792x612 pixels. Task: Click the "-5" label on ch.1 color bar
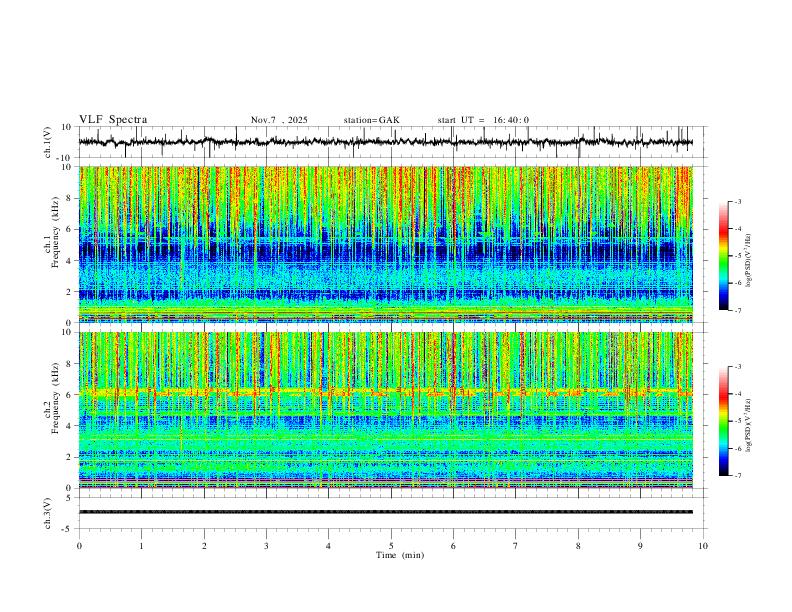pos(738,256)
